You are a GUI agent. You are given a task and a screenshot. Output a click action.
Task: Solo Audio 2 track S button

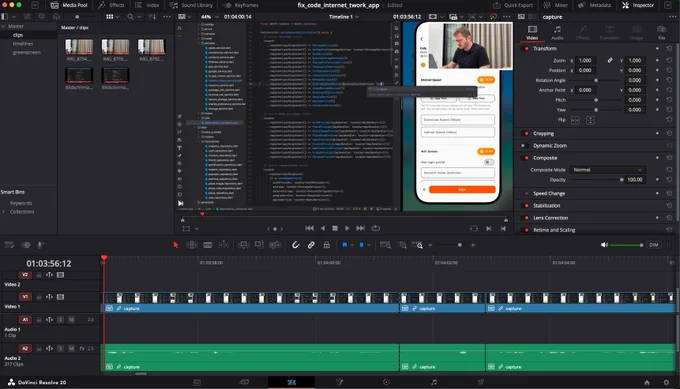pyautogui.click(x=60, y=349)
